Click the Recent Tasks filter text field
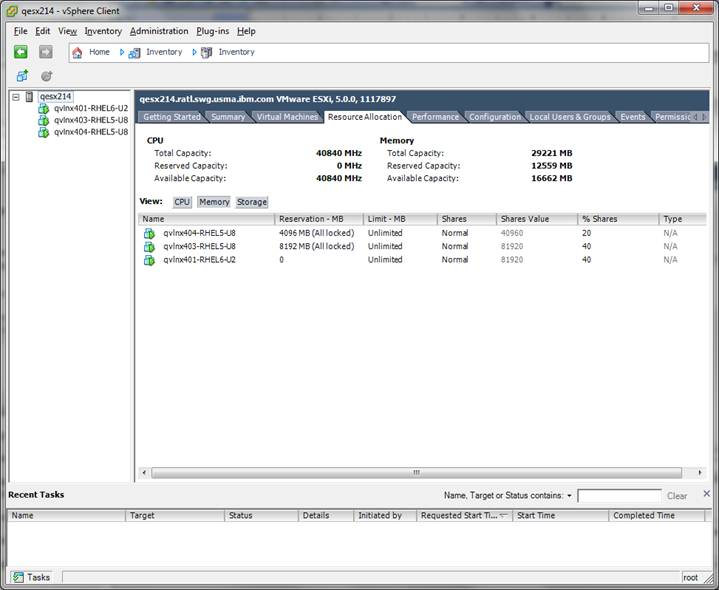 click(x=619, y=496)
